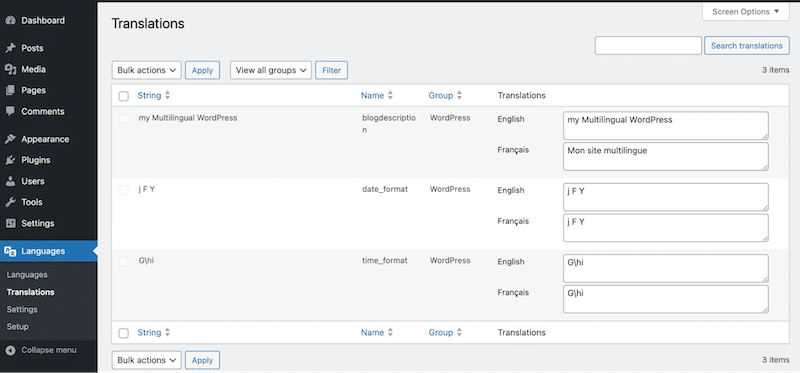Expand the Screen Options panel
This screenshot has height=373, width=800.
pyautogui.click(x=745, y=11)
